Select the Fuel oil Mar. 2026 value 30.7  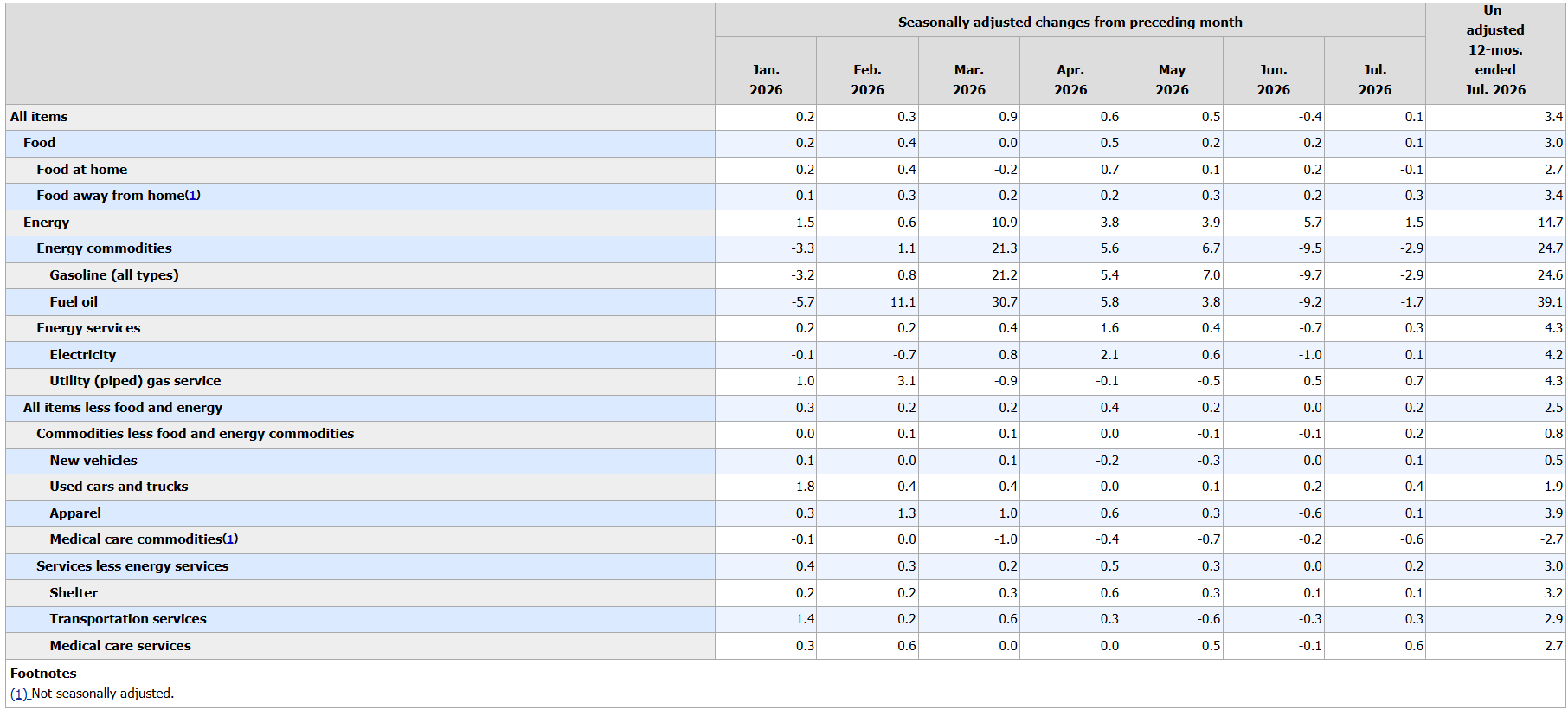[x=1005, y=302]
